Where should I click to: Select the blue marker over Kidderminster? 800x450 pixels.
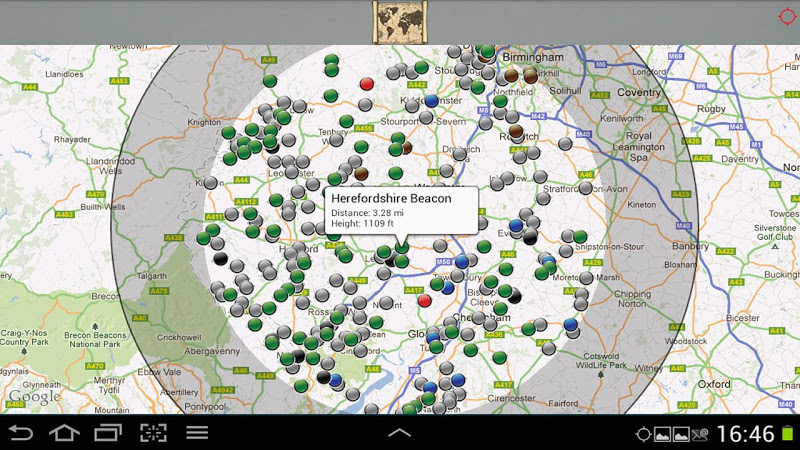432,100
